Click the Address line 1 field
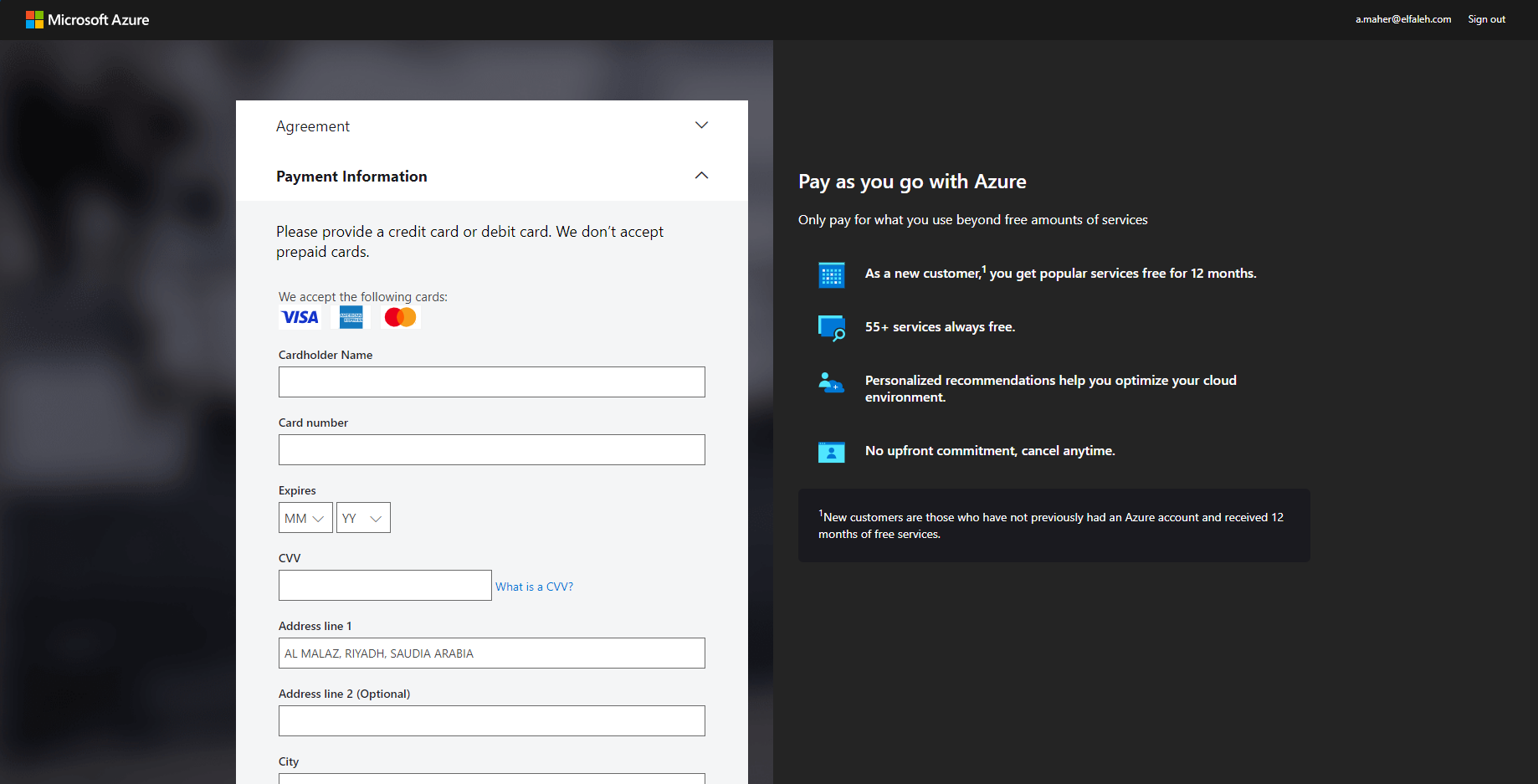1538x784 pixels. pos(492,653)
